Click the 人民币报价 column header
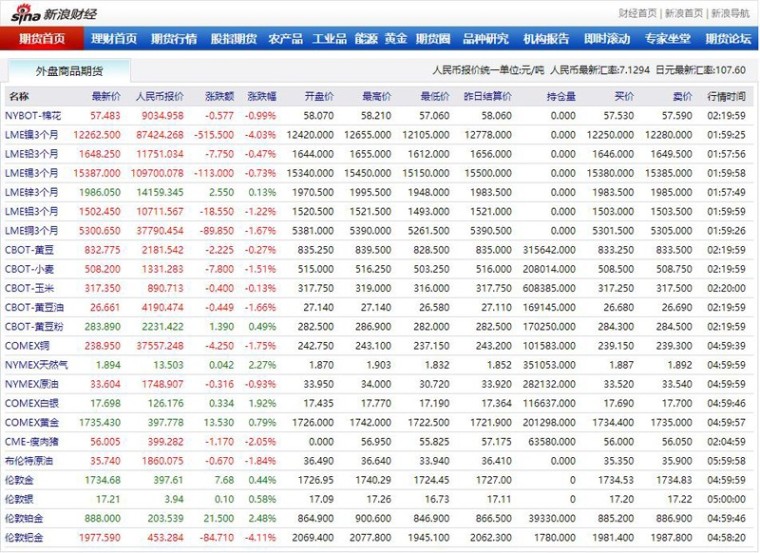Viewport: 760px width, 553px height. coord(159,96)
